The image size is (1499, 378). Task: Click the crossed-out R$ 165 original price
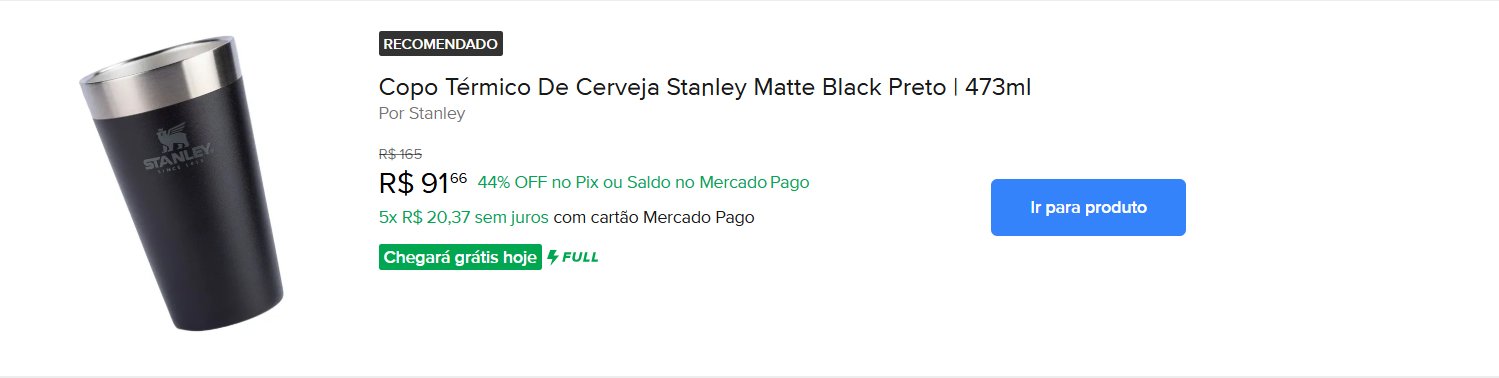400,154
